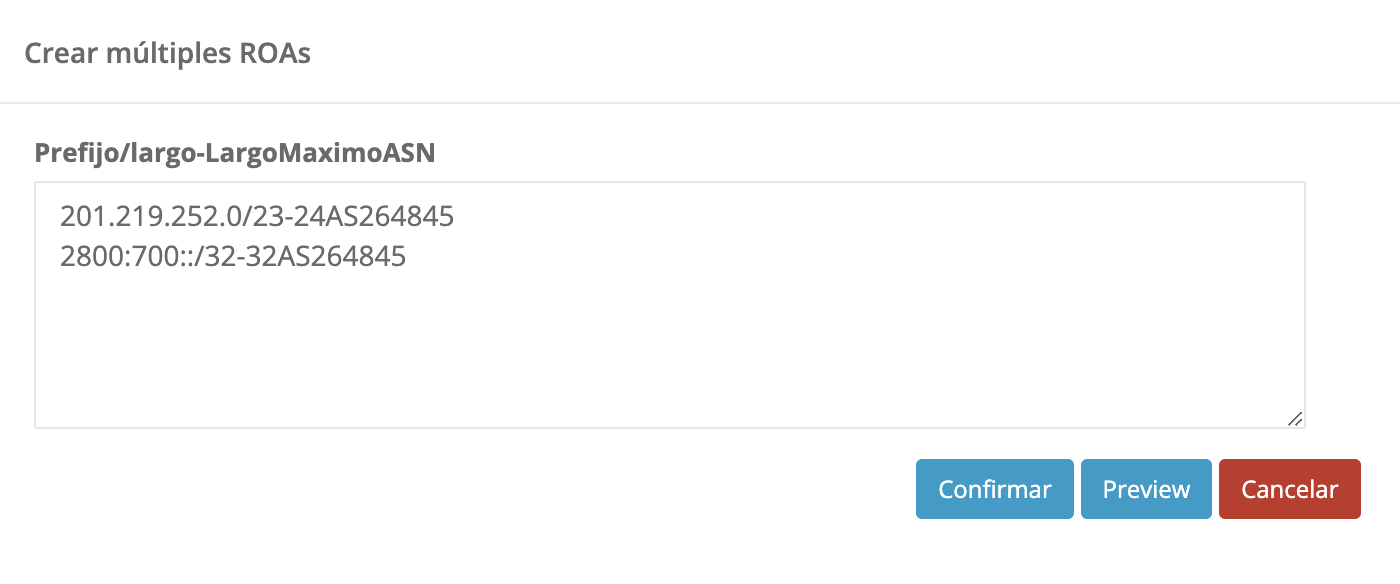Click the Prefijo/largo-LargoMaximoASN label
The width and height of the screenshot is (1400, 584).
(x=235, y=153)
